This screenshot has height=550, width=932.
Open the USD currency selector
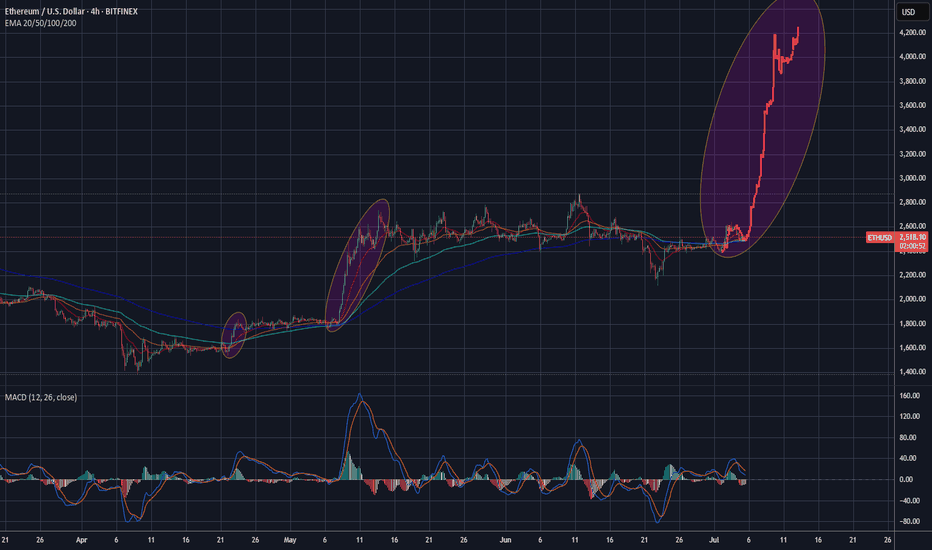click(911, 12)
